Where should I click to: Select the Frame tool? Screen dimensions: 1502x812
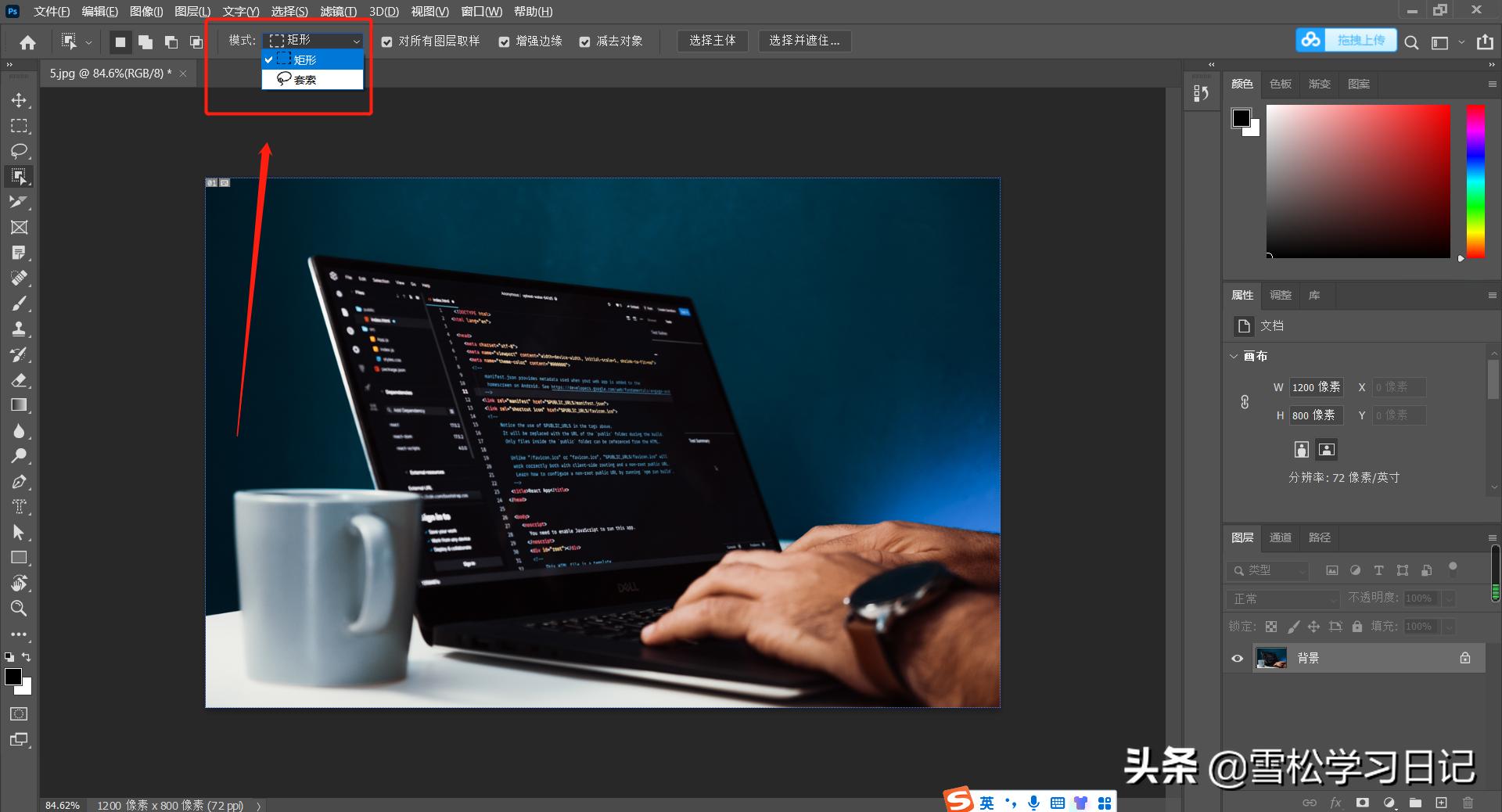[19, 227]
